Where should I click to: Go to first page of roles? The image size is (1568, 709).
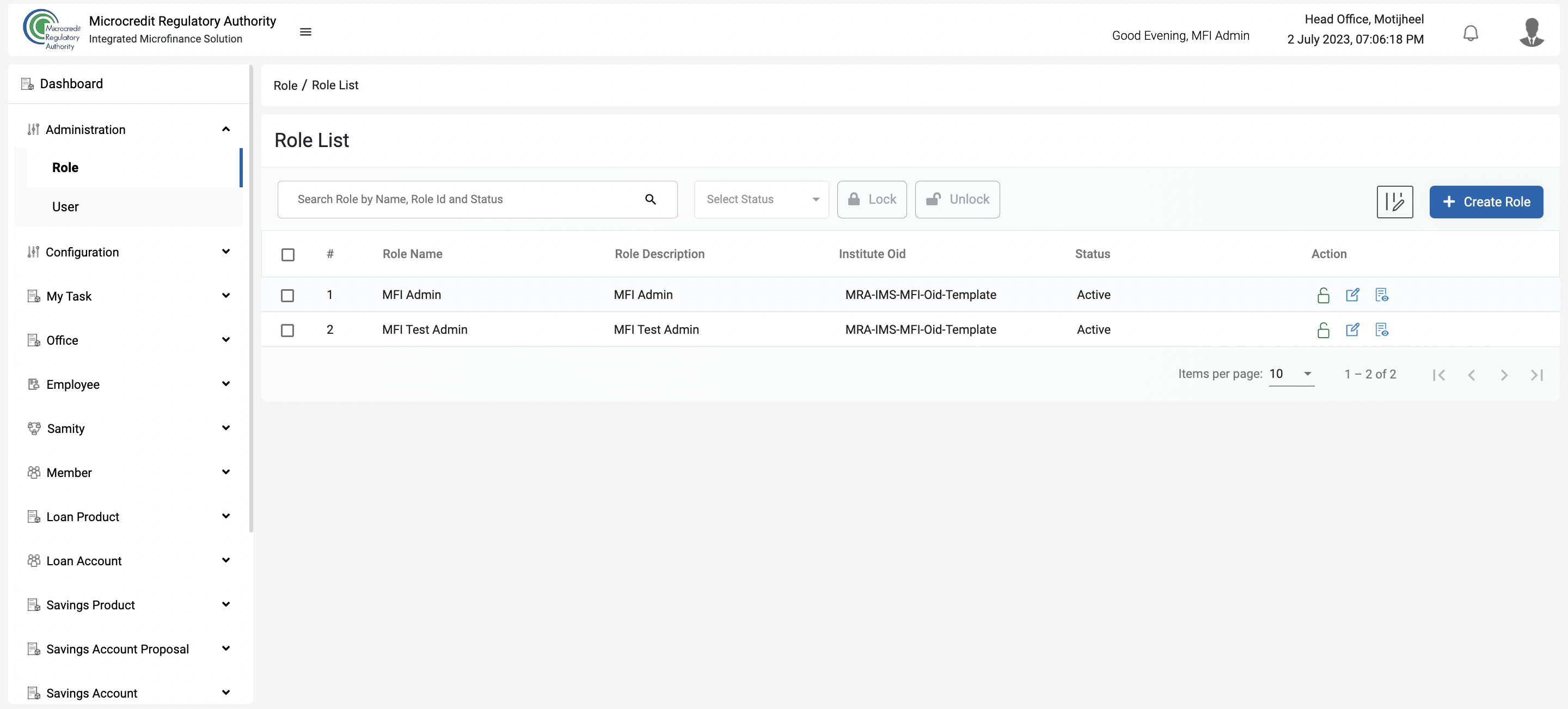(x=1438, y=375)
